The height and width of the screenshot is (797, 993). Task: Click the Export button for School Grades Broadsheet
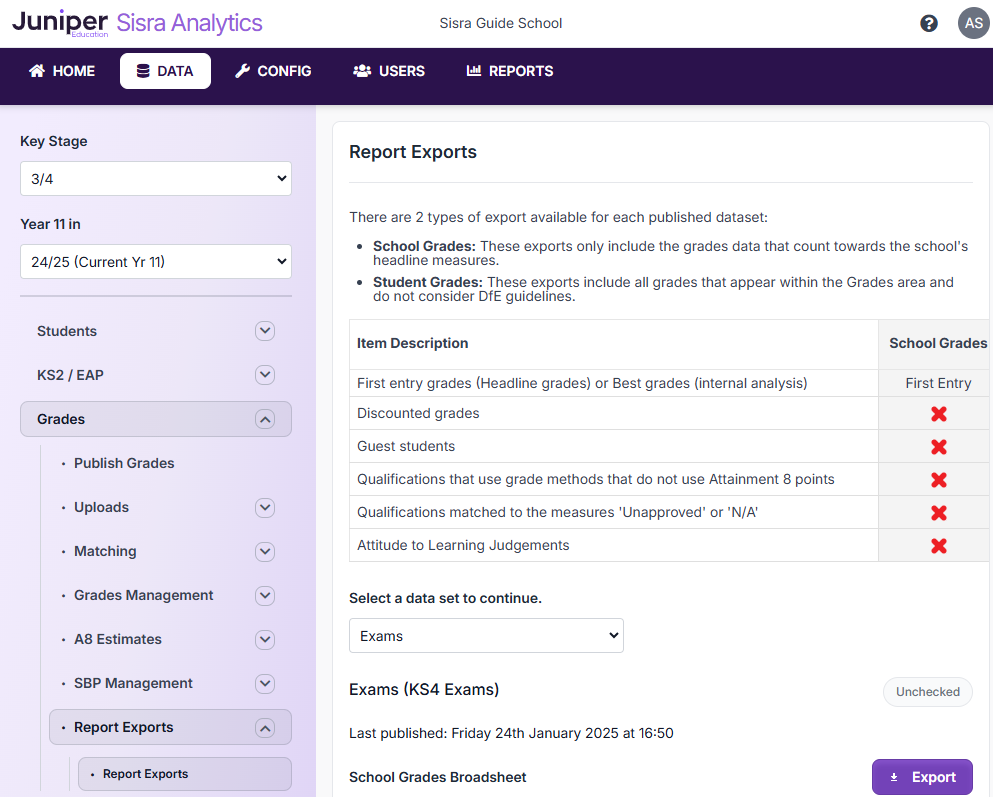(x=922, y=777)
